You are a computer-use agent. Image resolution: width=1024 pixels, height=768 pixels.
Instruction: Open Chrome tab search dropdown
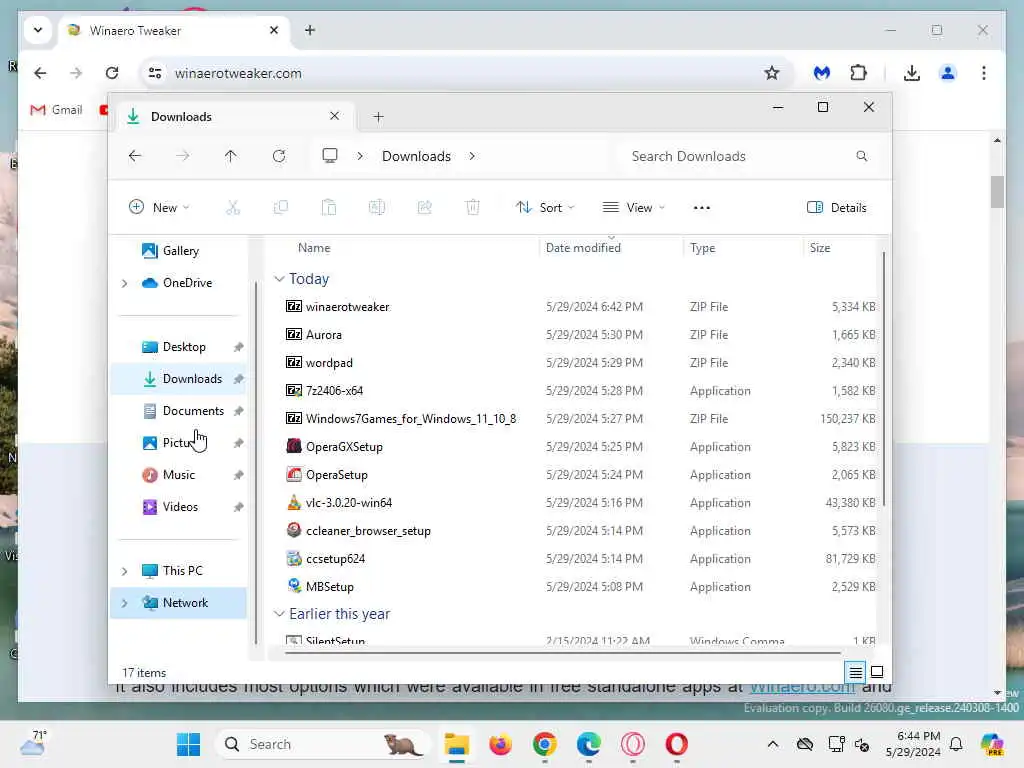(38, 30)
